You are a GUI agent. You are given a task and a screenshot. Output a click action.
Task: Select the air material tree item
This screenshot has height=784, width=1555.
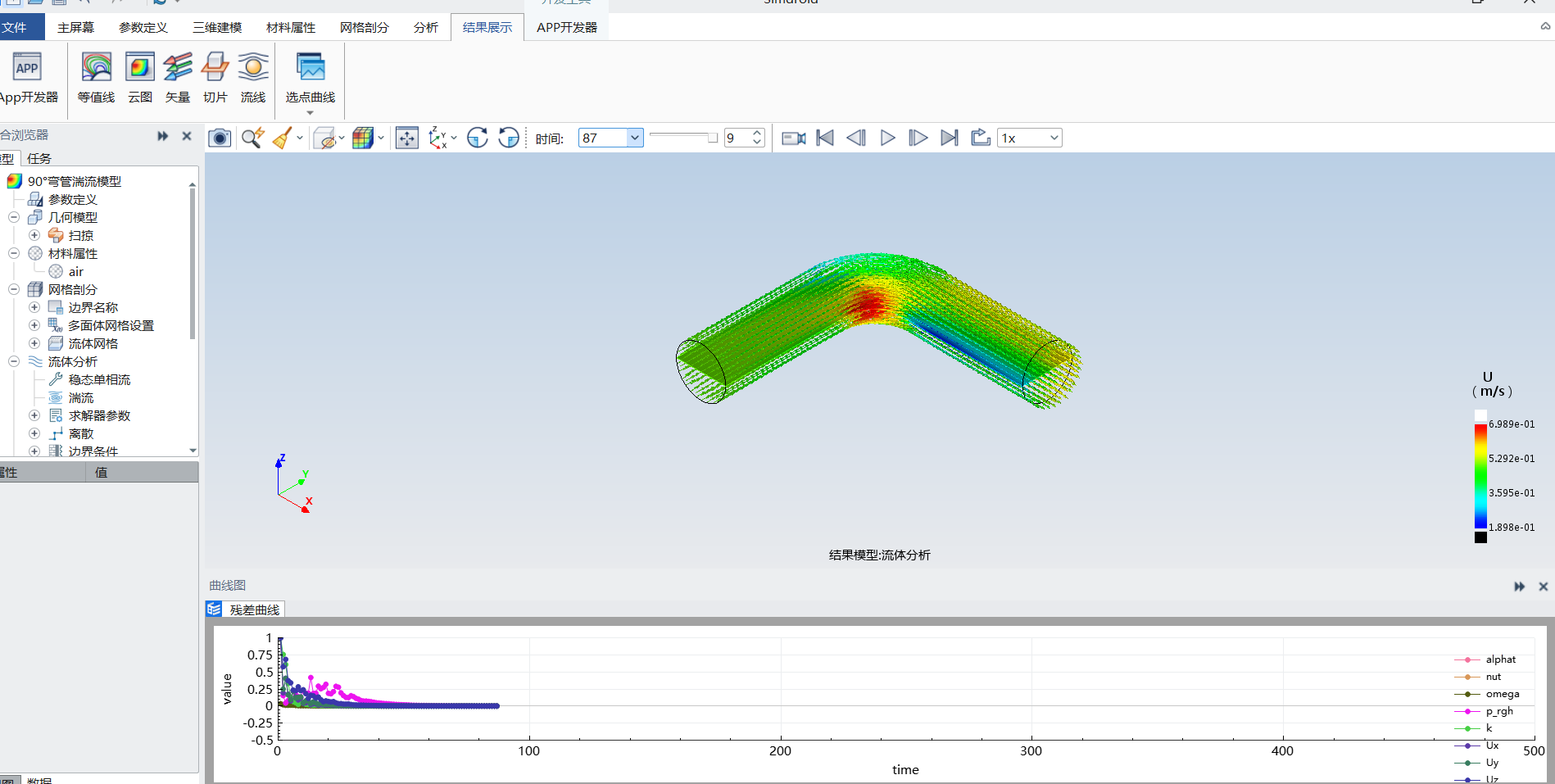coord(76,271)
